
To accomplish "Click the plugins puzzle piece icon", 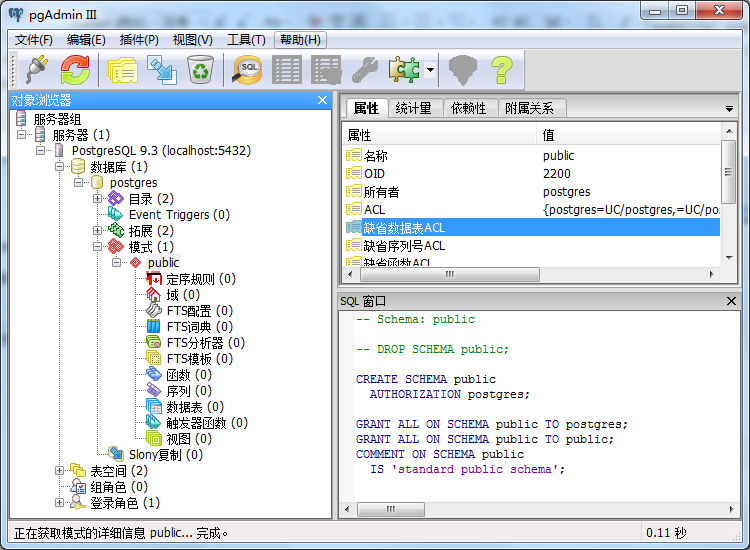I will click(x=404, y=70).
